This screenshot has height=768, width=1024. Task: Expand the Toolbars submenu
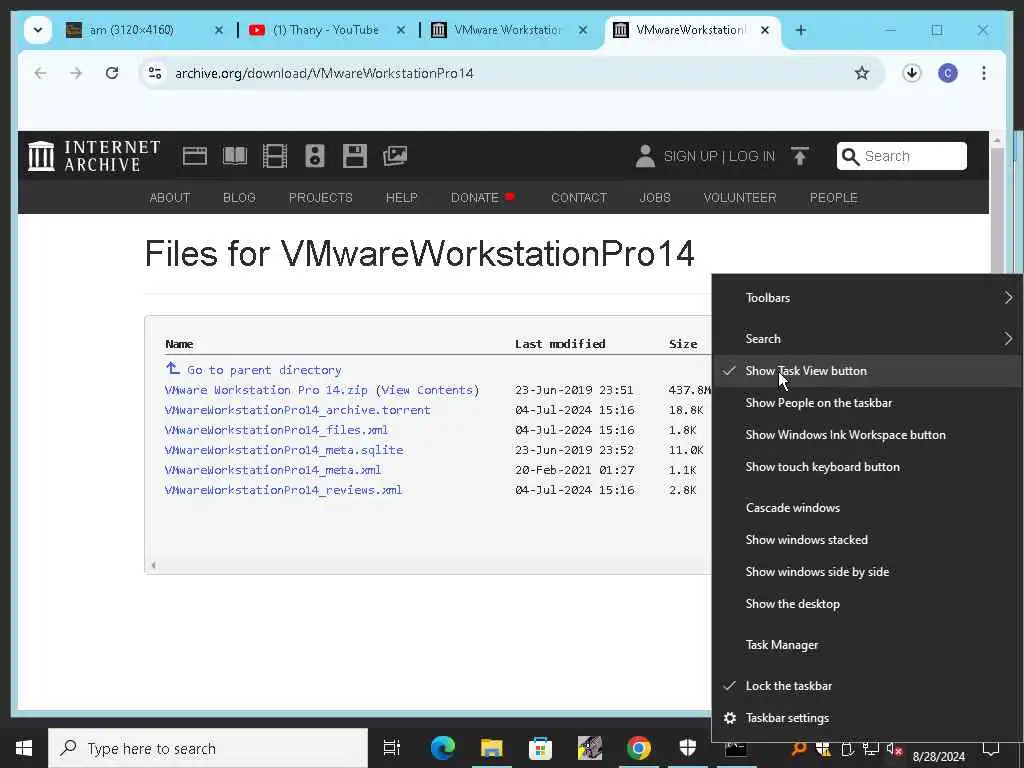(867, 298)
